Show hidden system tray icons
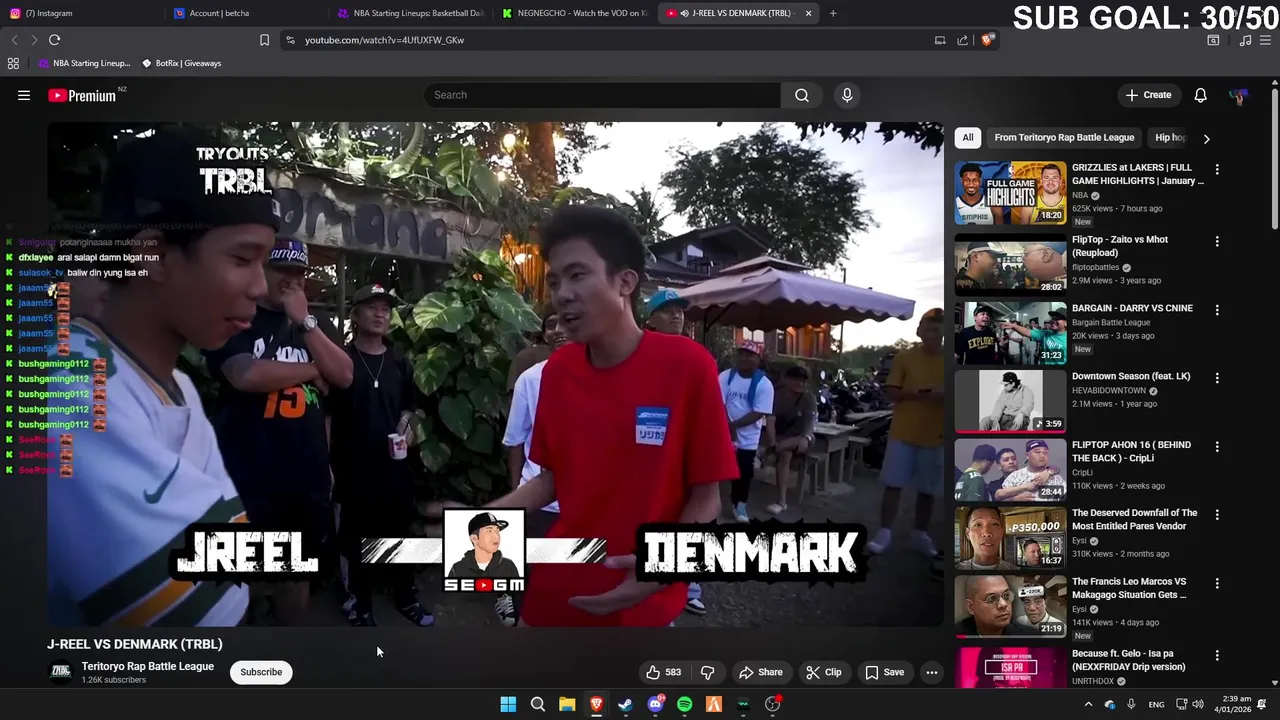 (x=1088, y=704)
